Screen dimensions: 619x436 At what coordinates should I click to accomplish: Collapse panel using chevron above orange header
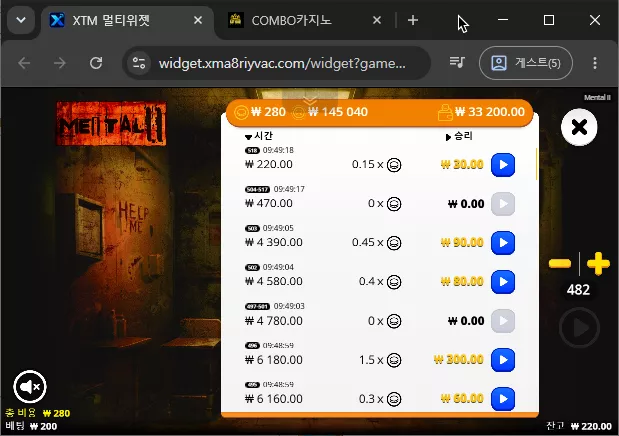[310, 101]
